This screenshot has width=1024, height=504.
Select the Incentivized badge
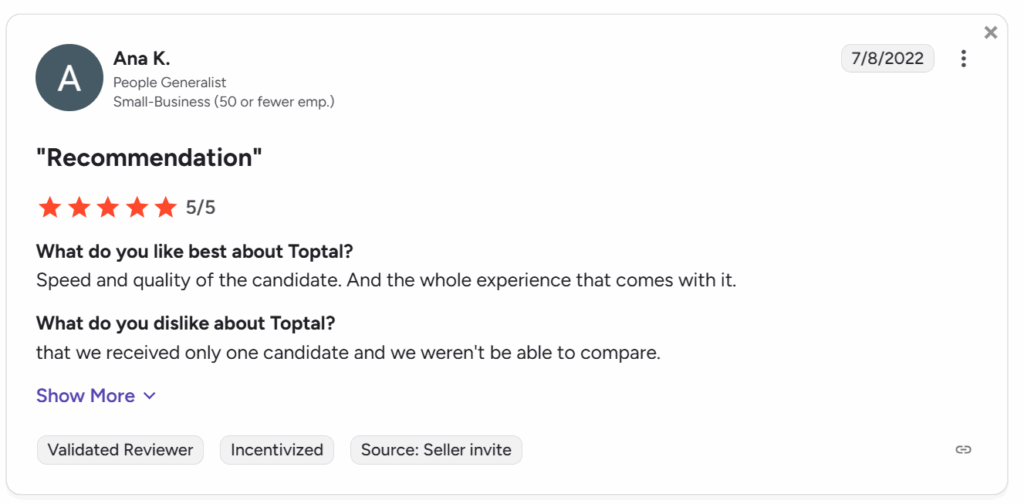tap(277, 450)
